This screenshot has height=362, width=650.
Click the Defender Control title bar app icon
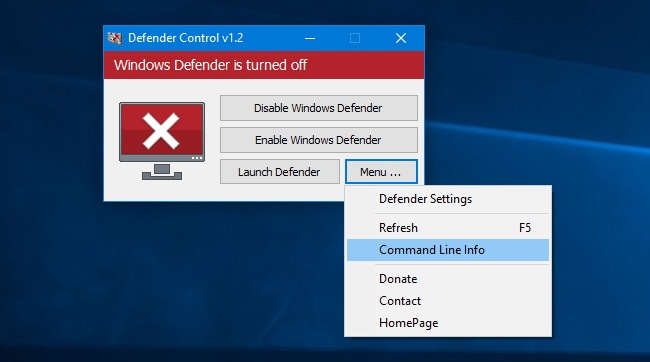pos(115,38)
